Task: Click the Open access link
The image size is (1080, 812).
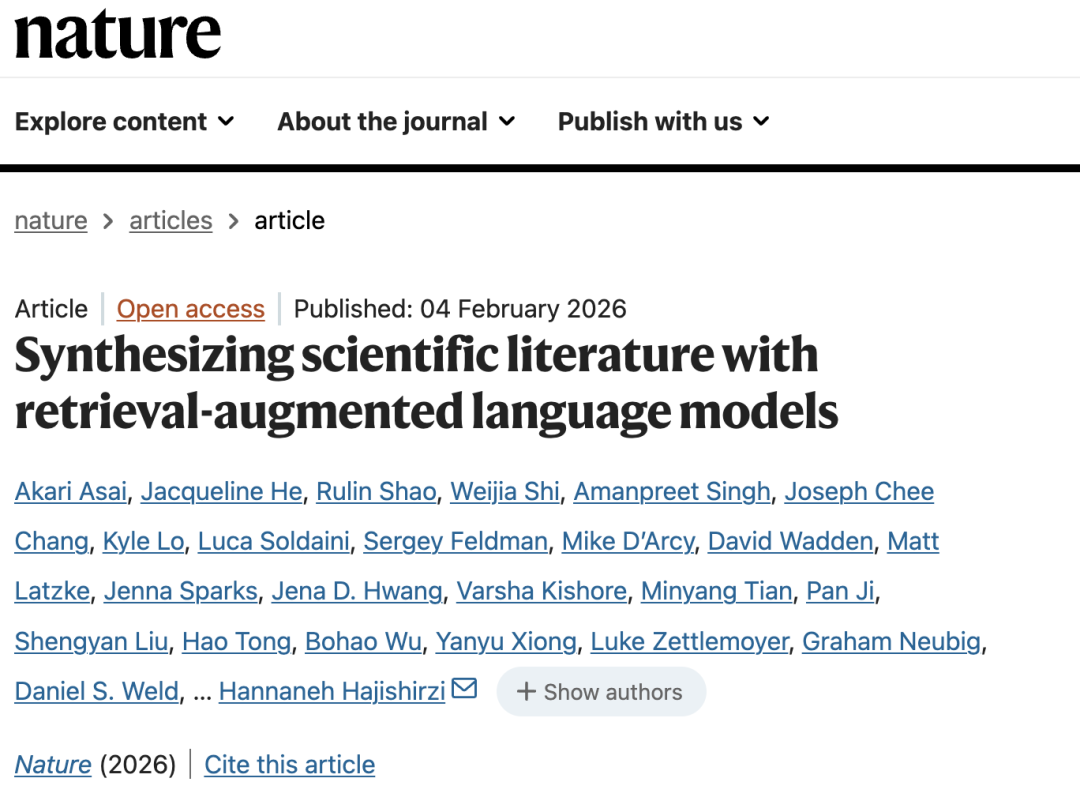Action: (191, 309)
